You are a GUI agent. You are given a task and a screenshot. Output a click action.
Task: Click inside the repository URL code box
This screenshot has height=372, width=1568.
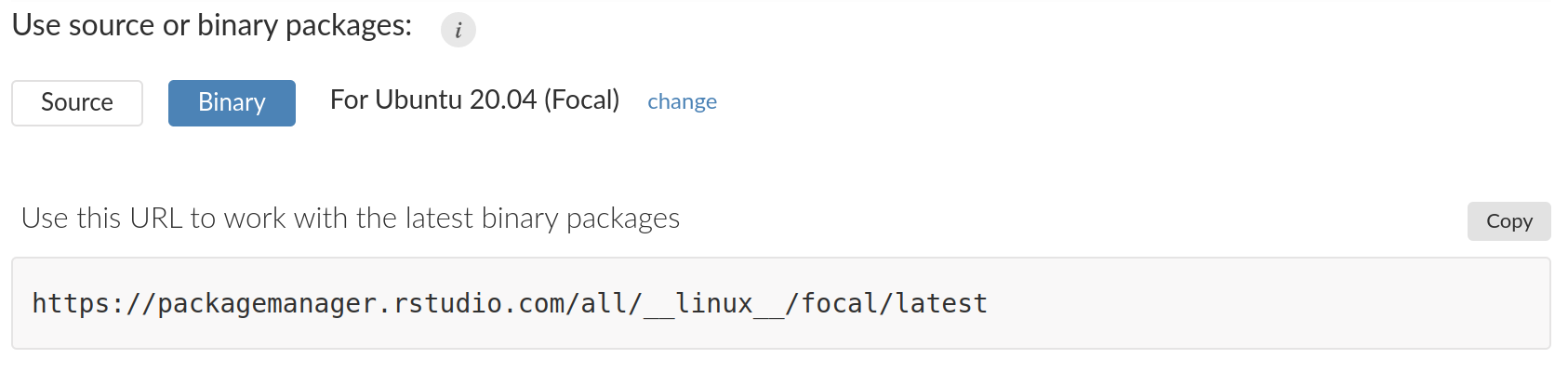(781, 303)
